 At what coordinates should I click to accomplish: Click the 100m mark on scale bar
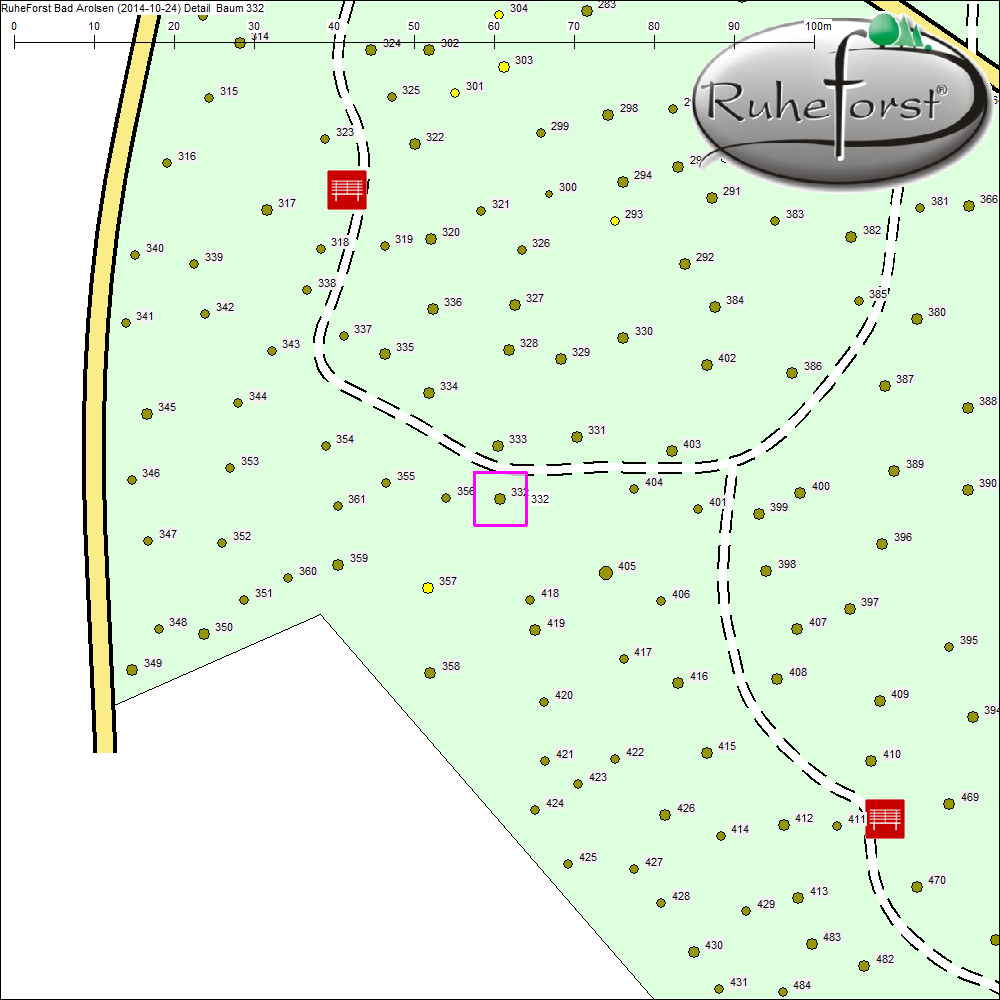point(814,43)
